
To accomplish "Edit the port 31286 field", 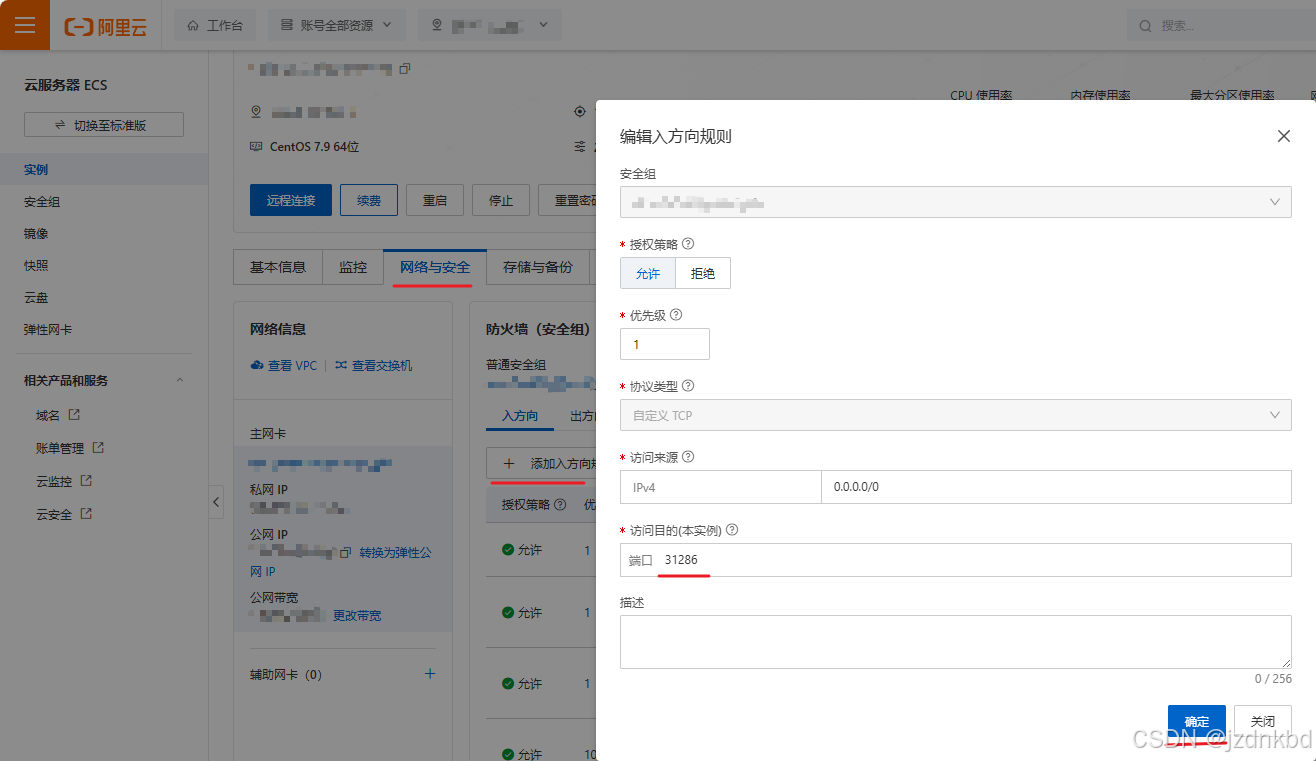I will [x=956, y=560].
